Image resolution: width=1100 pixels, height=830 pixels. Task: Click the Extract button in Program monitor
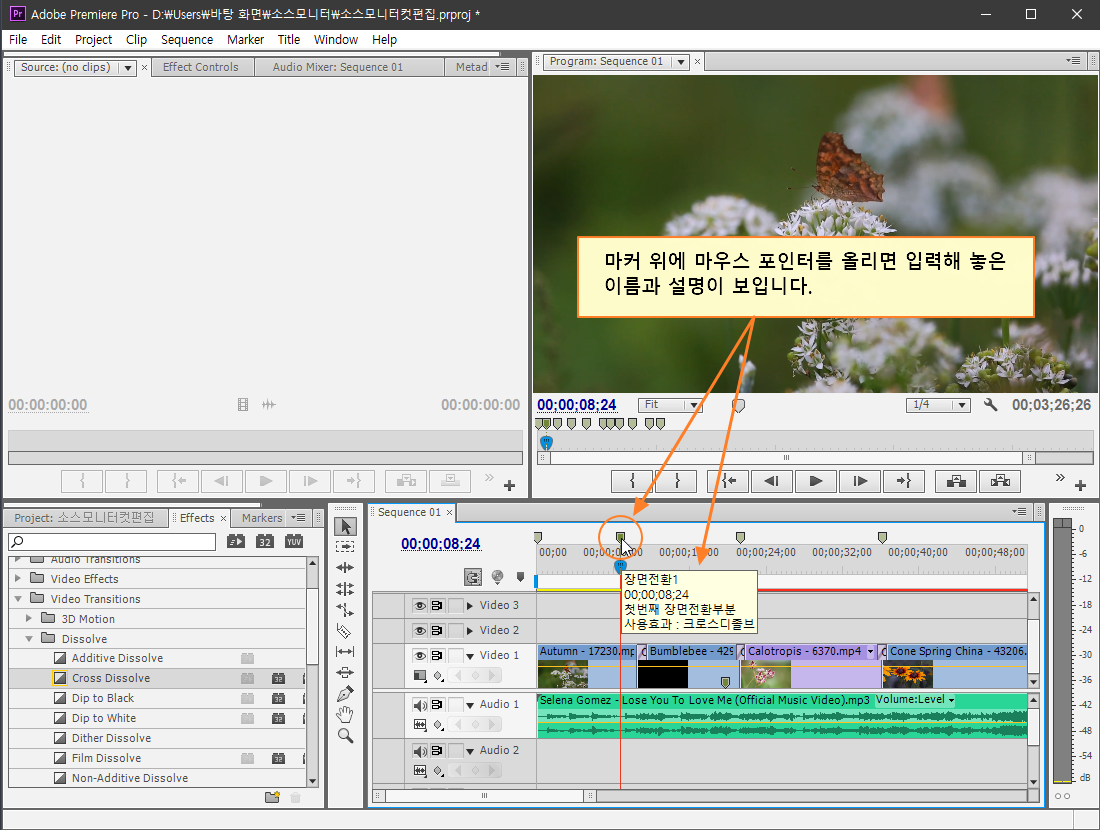coord(1000,481)
